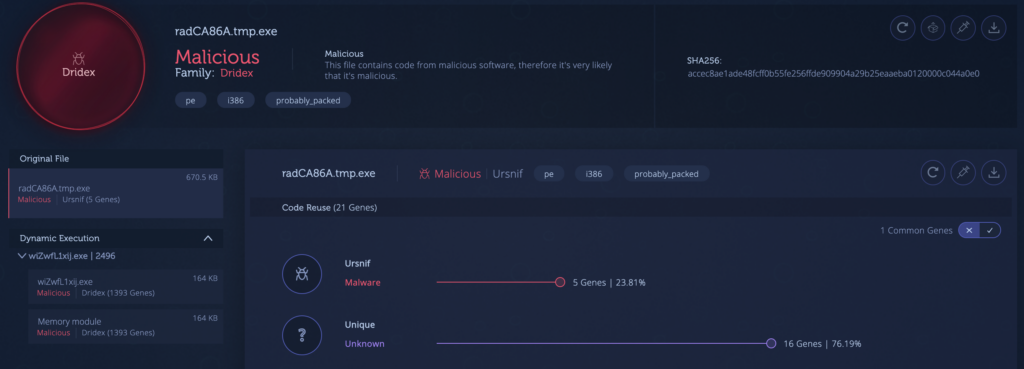1024x369 pixels.
Task: Click the Ursnif family name in code reuse
Action: click(x=357, y=264)
